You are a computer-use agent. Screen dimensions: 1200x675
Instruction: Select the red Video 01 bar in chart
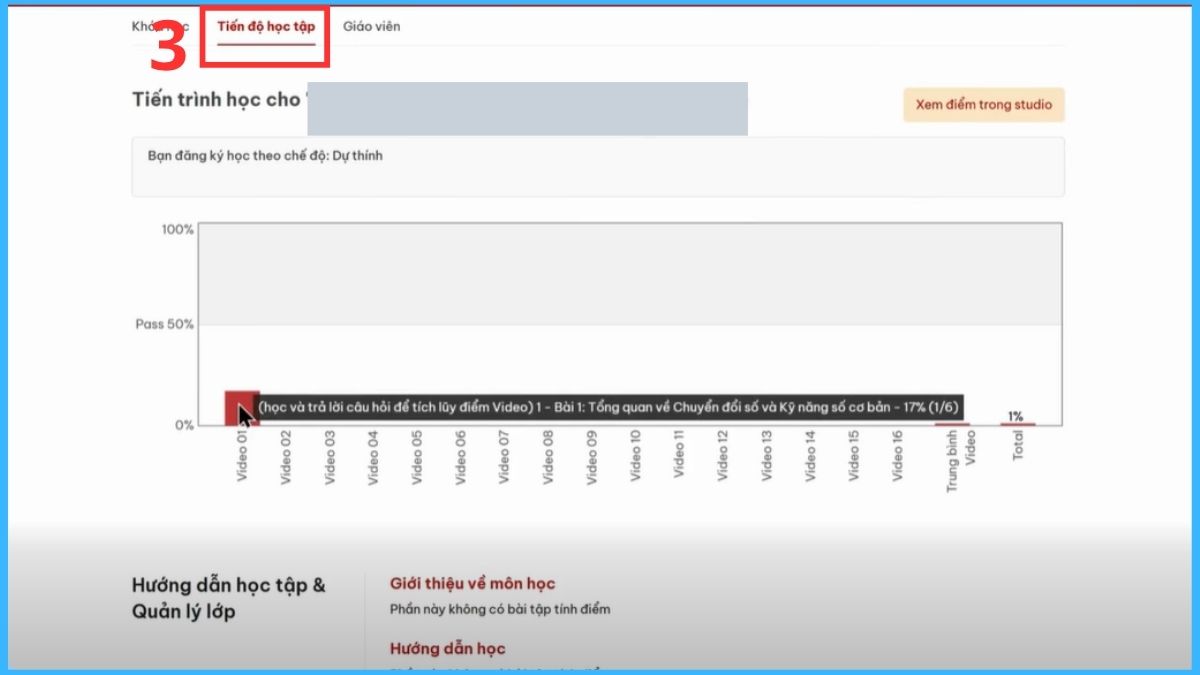(x=242, y=408)
